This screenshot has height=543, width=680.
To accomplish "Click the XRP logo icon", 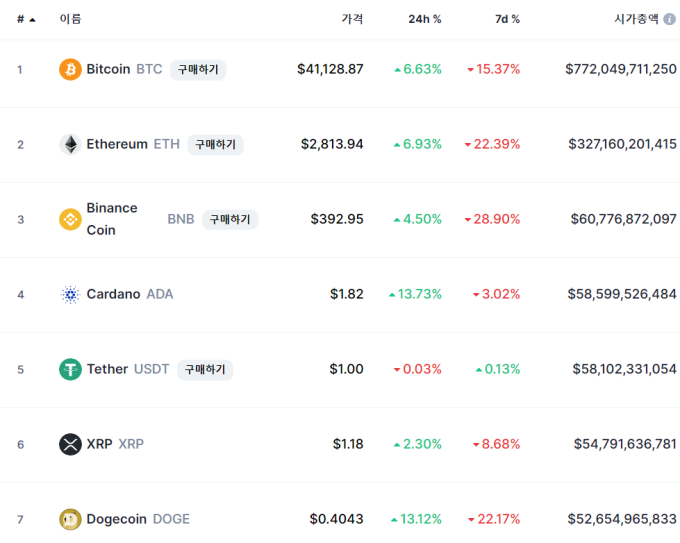I will 70,444.
